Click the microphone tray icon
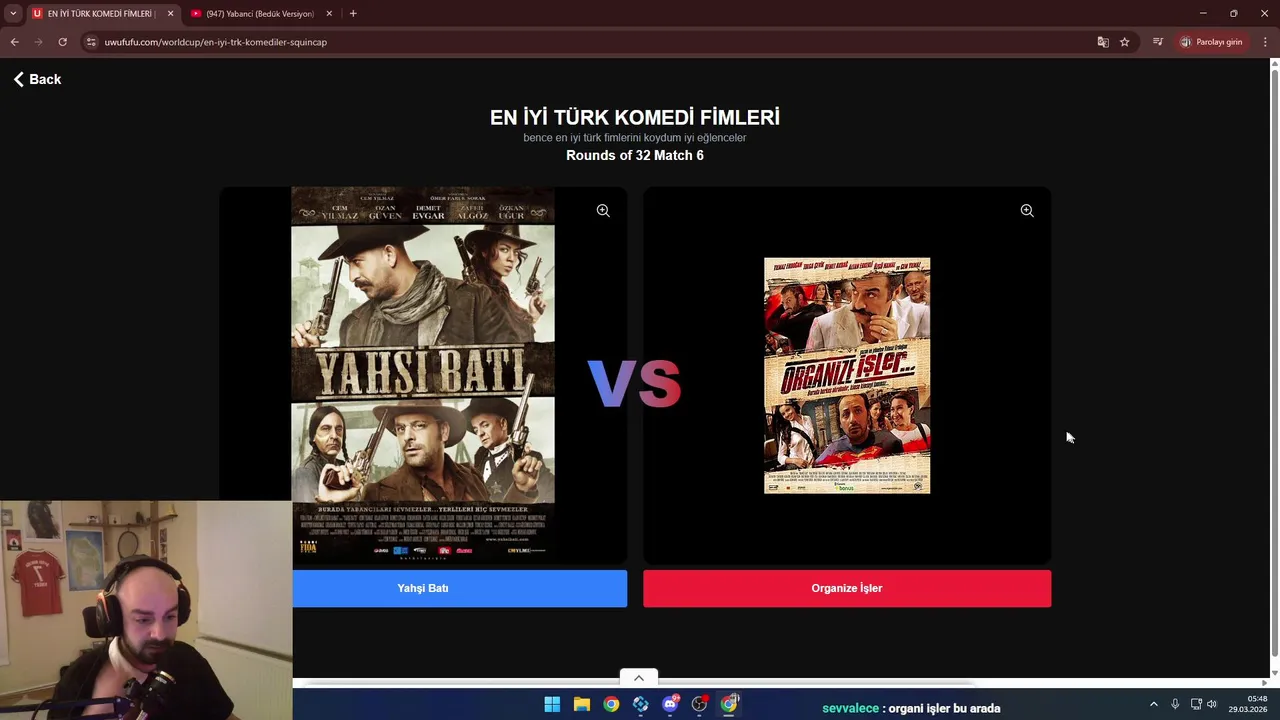The image size is (1280, 720). tap(1175, 704)
